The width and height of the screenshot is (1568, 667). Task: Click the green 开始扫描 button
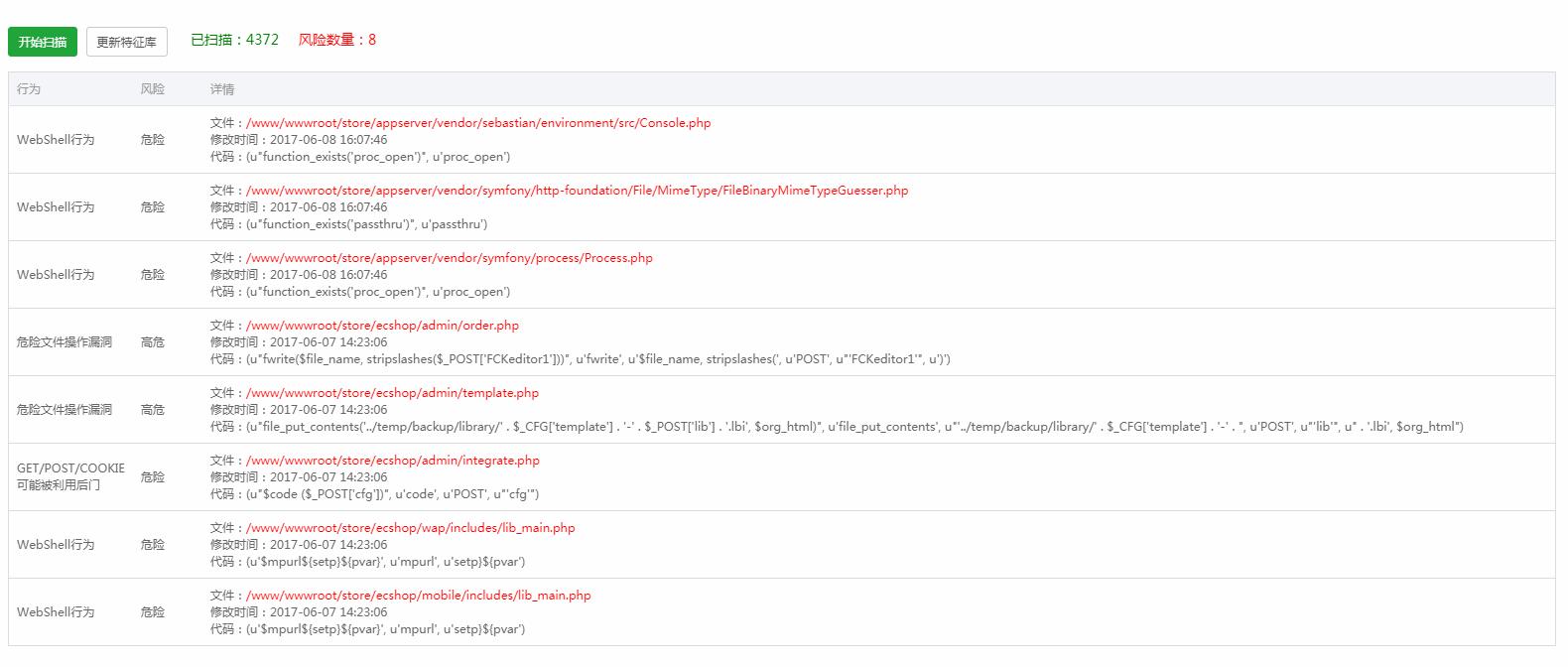tap(43, 42)
